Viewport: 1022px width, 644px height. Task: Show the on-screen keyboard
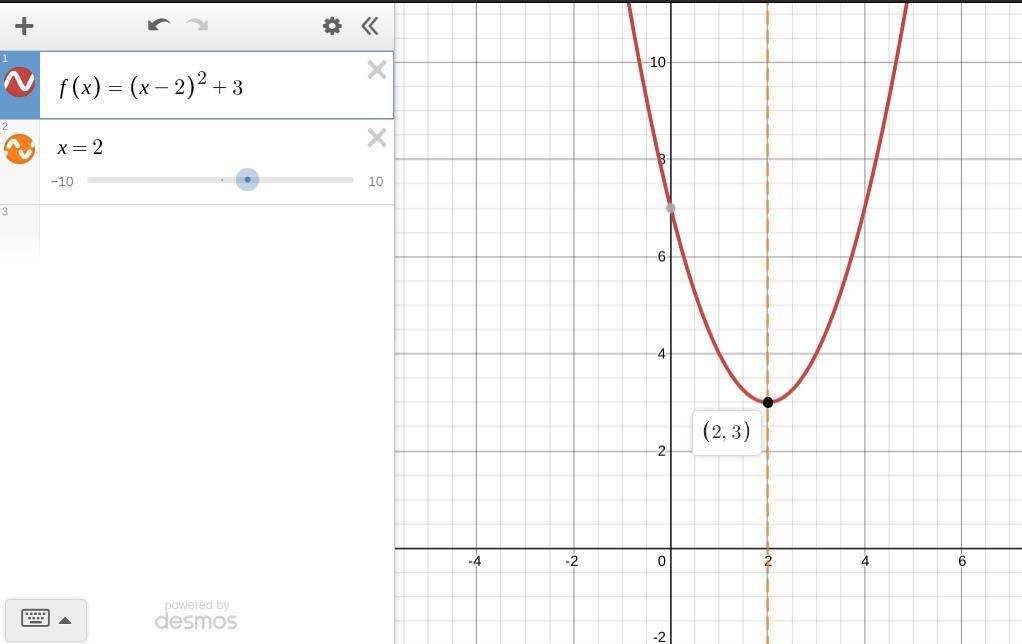(x=35, y=618)
